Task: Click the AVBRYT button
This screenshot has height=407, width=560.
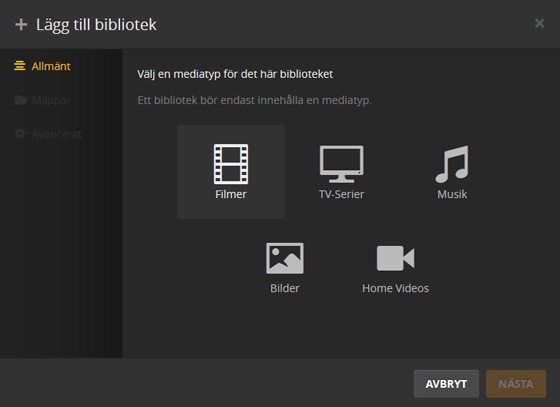Action: point(446,384)
